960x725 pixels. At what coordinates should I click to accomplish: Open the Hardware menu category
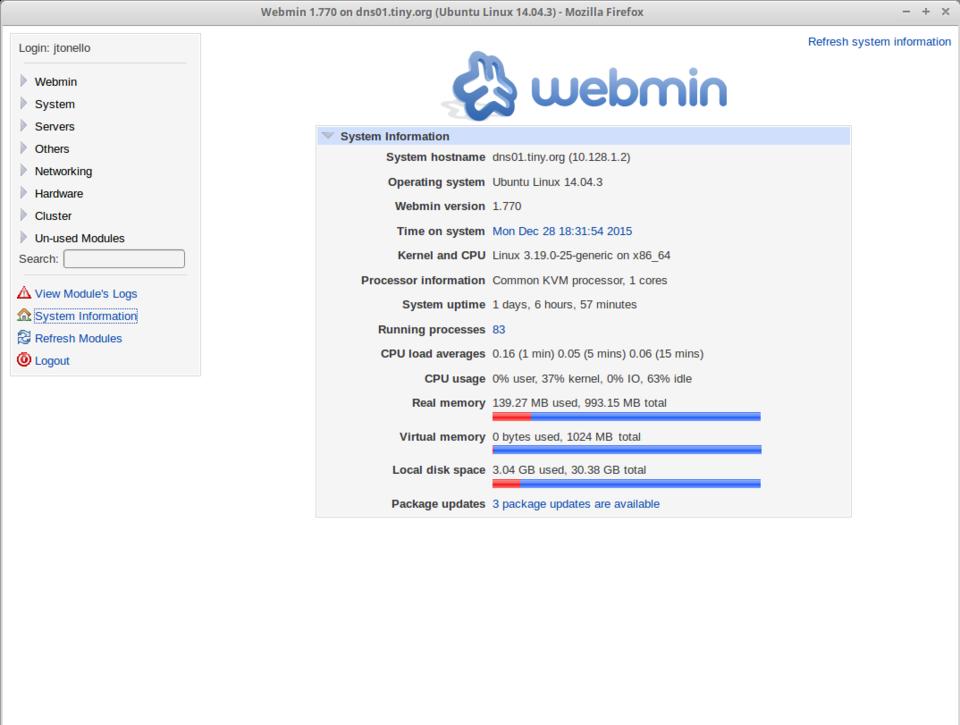click(58, 194)
